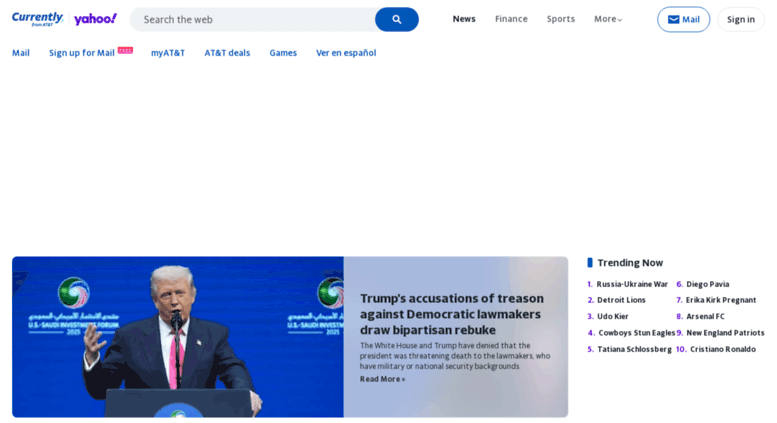The image size is (777, 423).
Task: Open the Mail link in the sub-navigation
Action: tap(21, 53)
